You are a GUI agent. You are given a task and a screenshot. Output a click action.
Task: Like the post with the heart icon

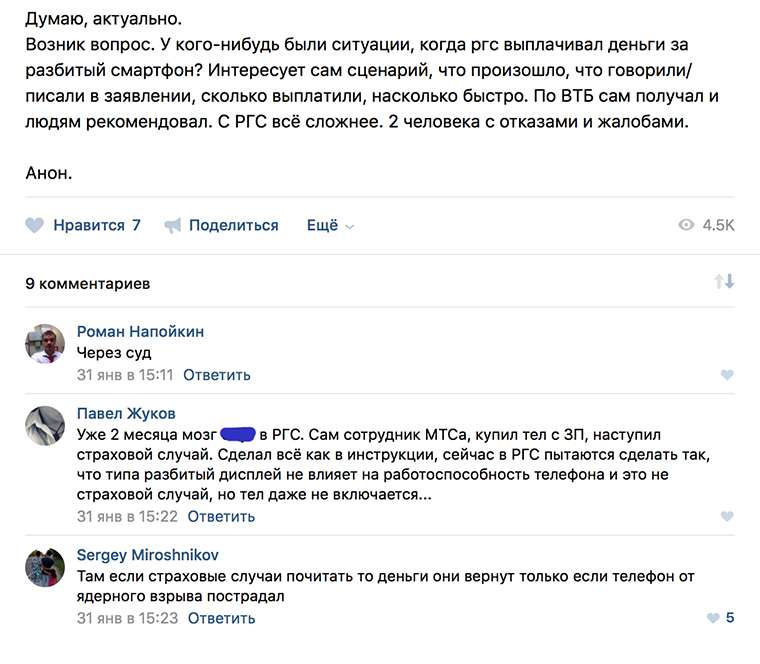(x=35, y=226)
